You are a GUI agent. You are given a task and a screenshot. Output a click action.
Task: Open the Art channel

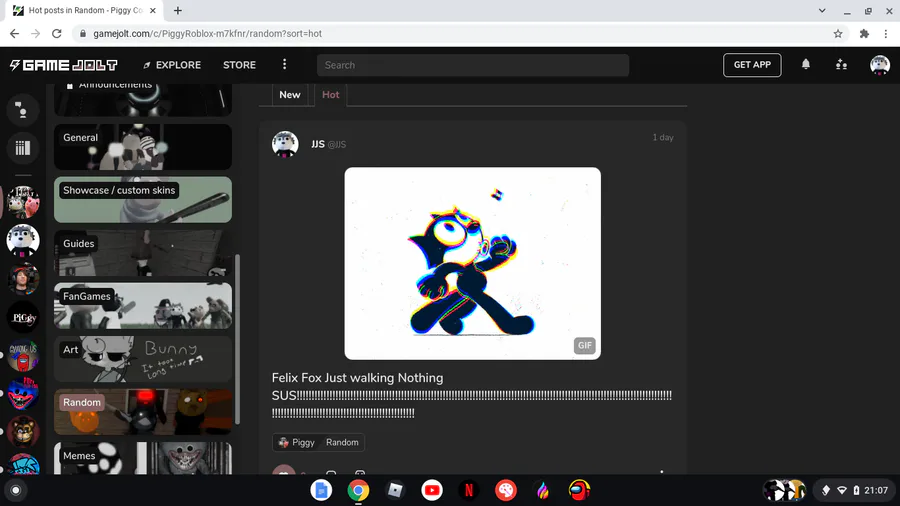[x=143, y=359]
